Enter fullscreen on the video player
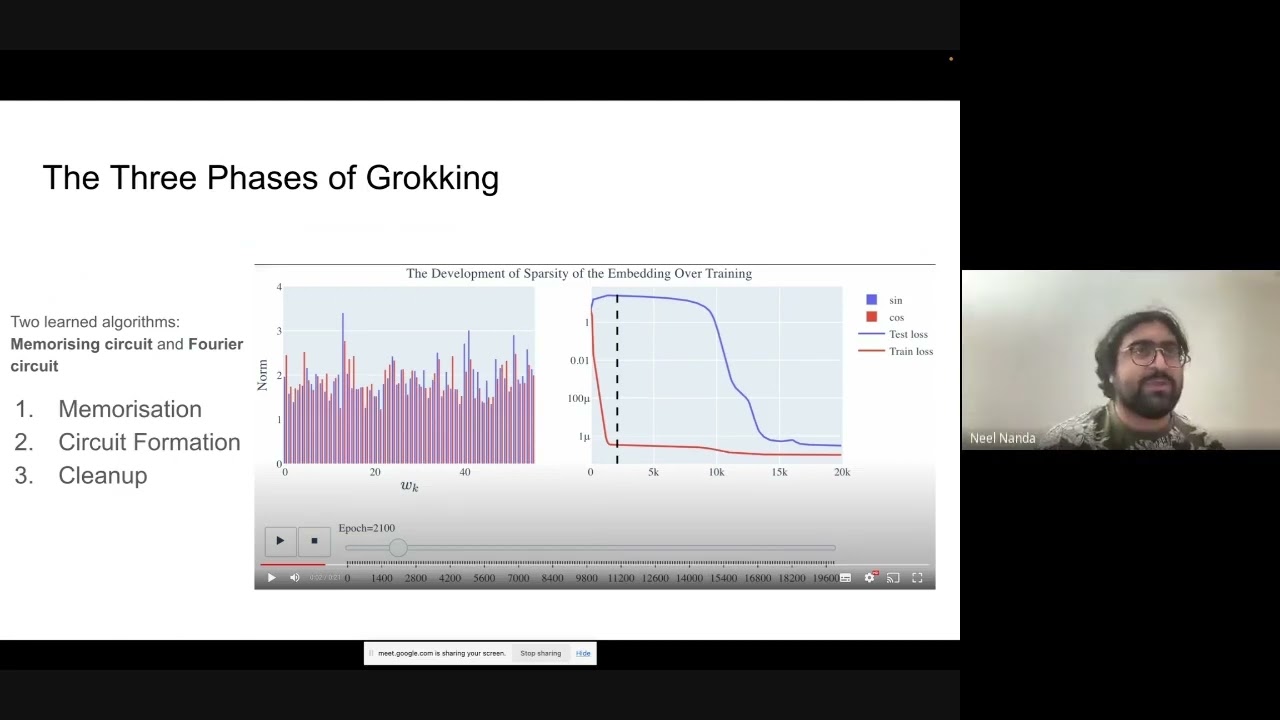This screenshot has width=1280, height=720. tap(917, 577)
